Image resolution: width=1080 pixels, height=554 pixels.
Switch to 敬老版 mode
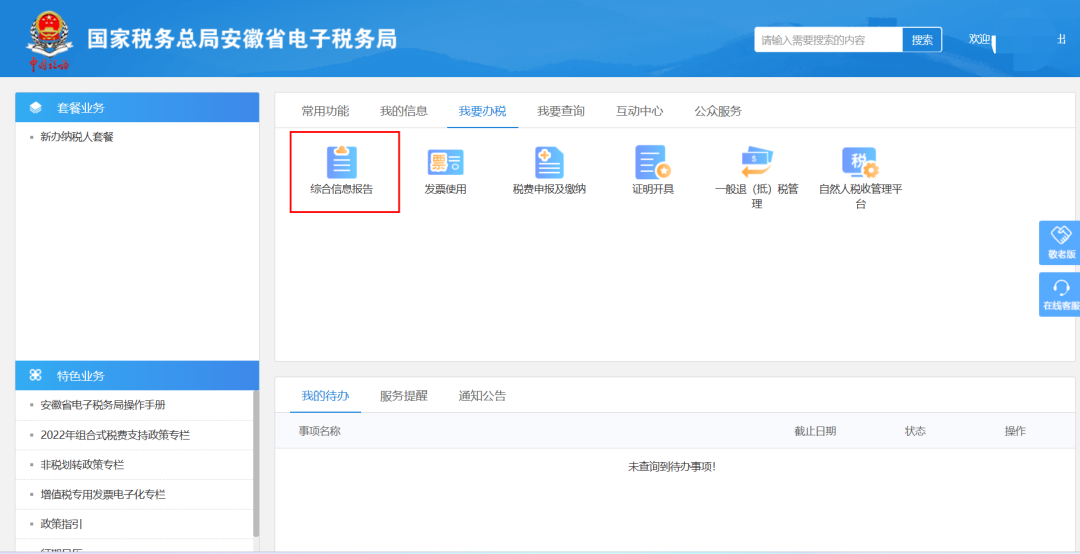tap(1060, 242)
